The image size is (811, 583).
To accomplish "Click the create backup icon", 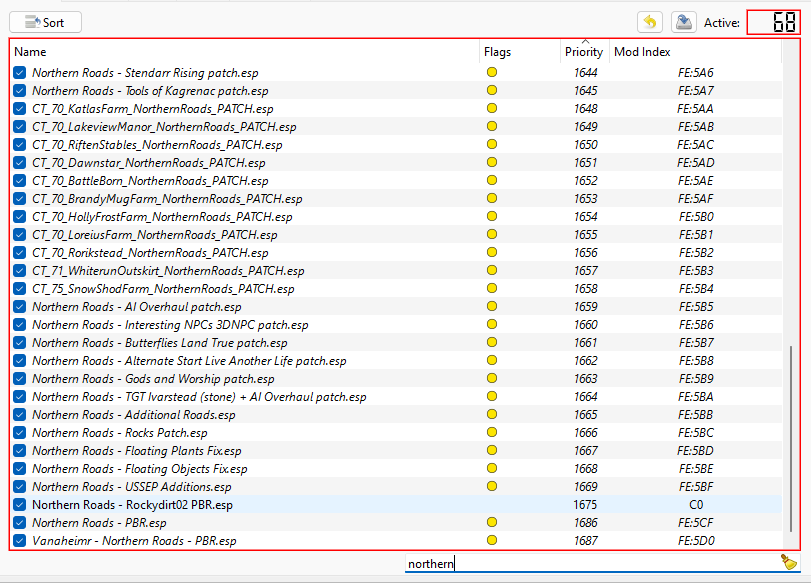I will pos(684,22).
